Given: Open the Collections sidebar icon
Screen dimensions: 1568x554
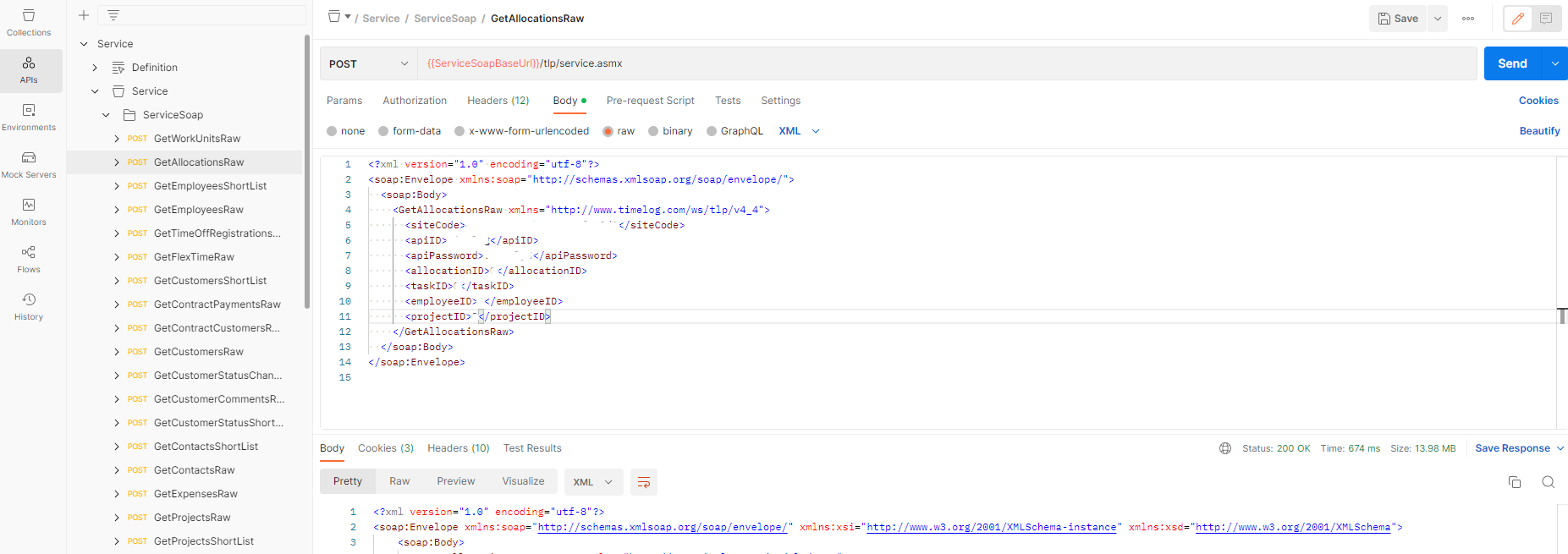Looking at the screenshot, I should 29,23.
